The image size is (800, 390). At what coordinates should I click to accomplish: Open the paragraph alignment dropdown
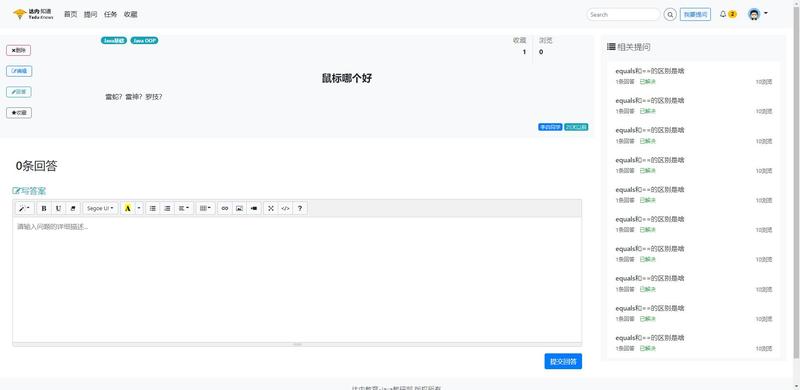184,208
